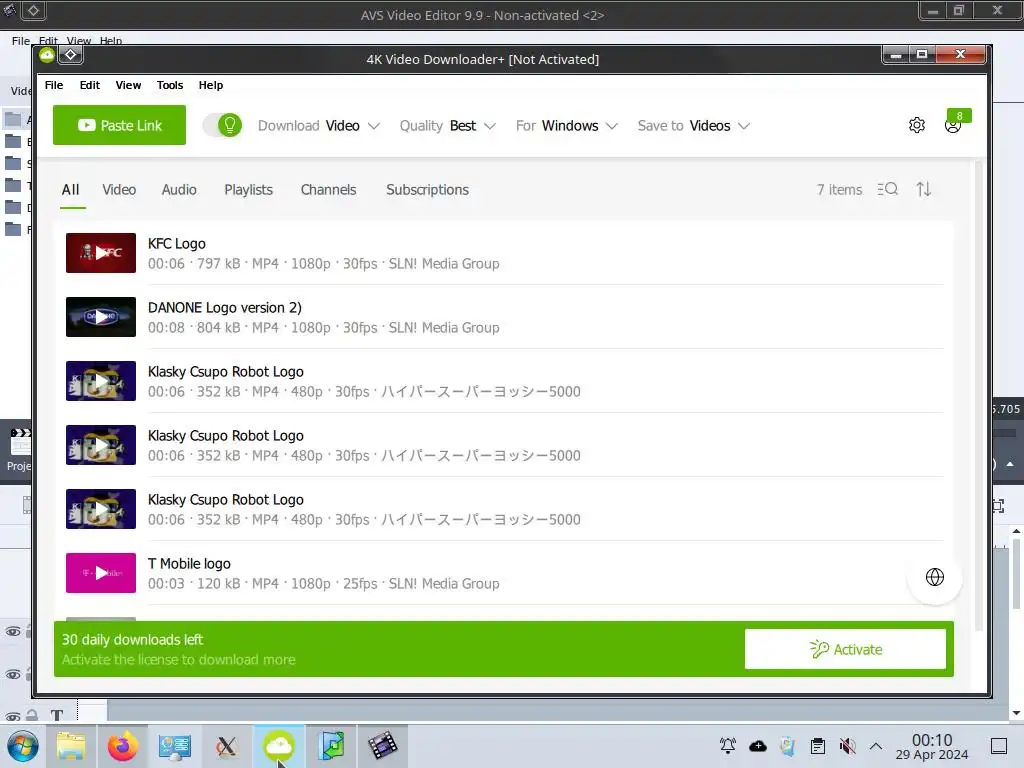1024x768 pixels.
Task: Click the clipboard tray icon
Action: click(818, 746)
